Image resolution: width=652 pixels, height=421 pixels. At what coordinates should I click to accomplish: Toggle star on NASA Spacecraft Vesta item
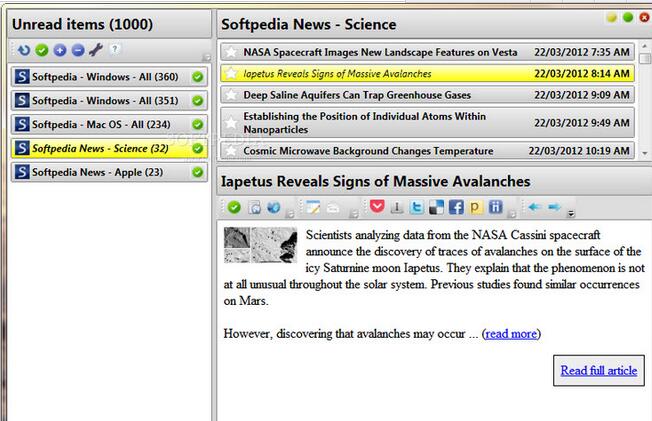(230, 52)
